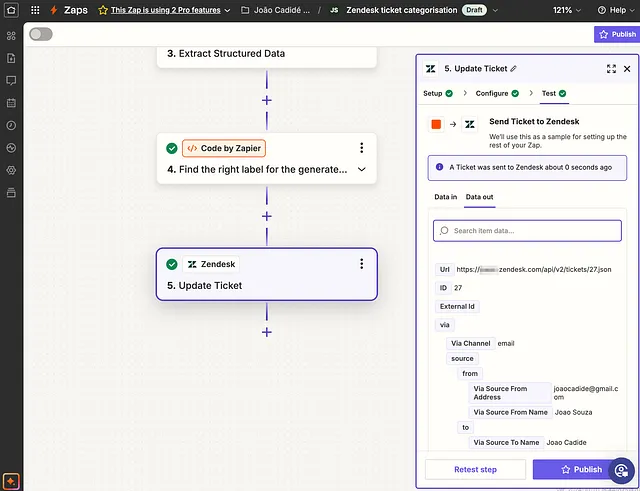Open the sidebar activity status icon
The image size is (640, 491).
pyautogui.click(x=11, y=148)
